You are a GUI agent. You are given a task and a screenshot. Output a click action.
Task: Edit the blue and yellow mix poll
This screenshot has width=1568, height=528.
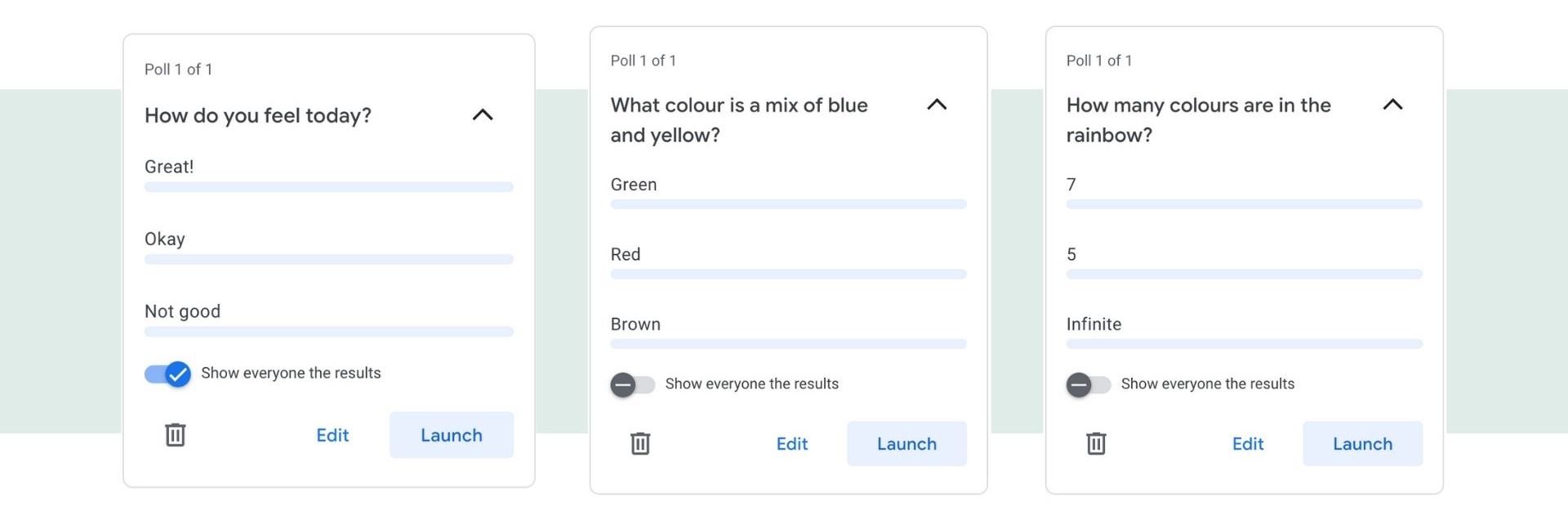[791, 444]
